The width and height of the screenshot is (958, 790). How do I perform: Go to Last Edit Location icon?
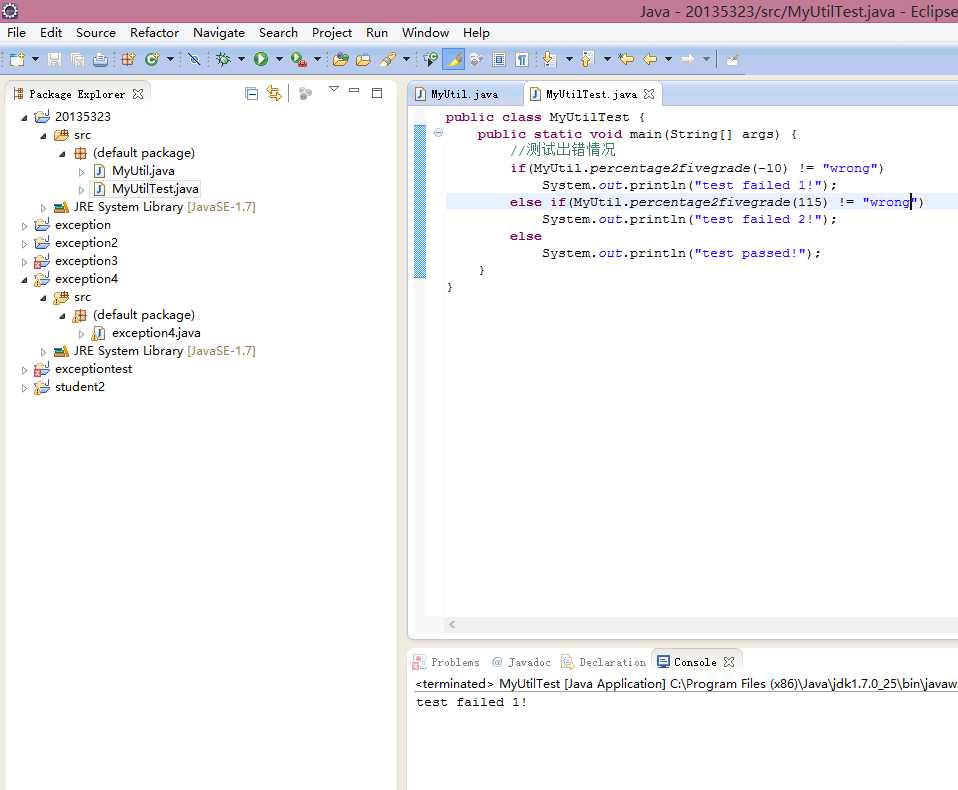tap(626, 59)
